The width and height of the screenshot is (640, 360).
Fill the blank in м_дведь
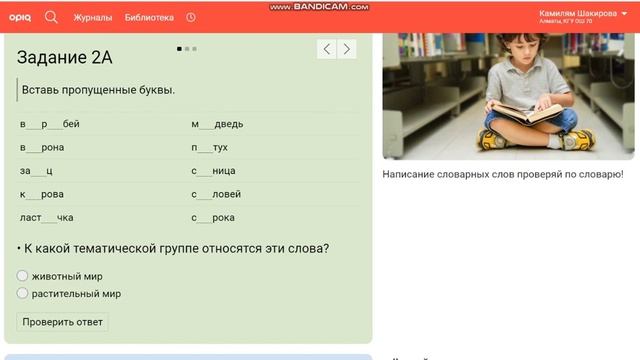pos(207,124)
